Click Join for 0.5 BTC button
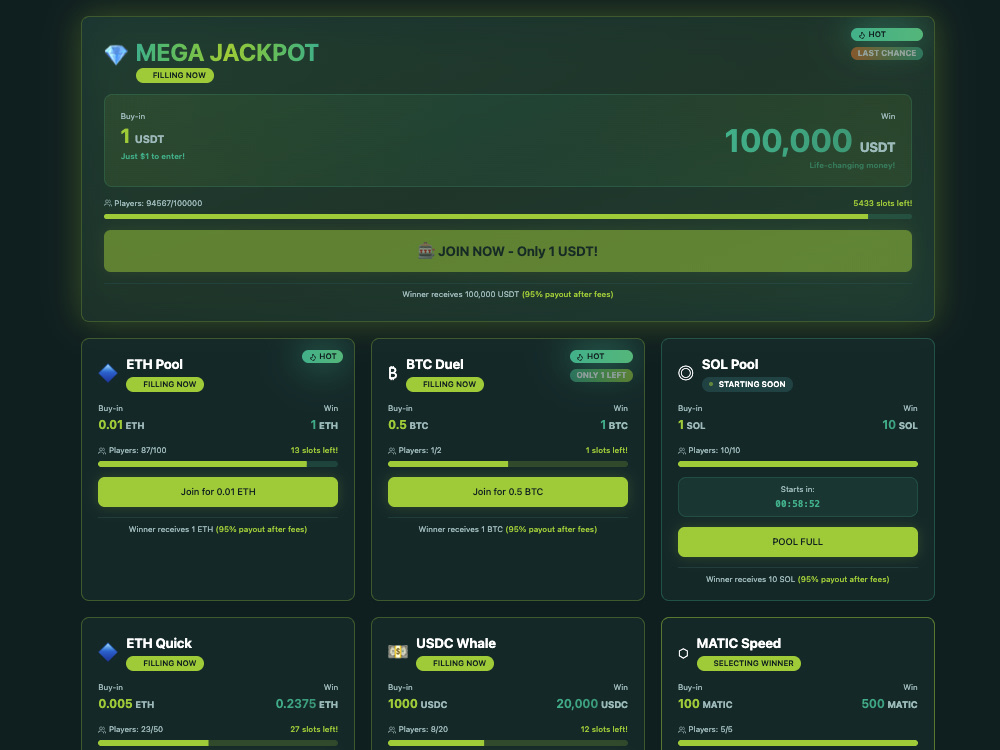The height and width of the screenshot is (750, 1000). click(508, 492)
